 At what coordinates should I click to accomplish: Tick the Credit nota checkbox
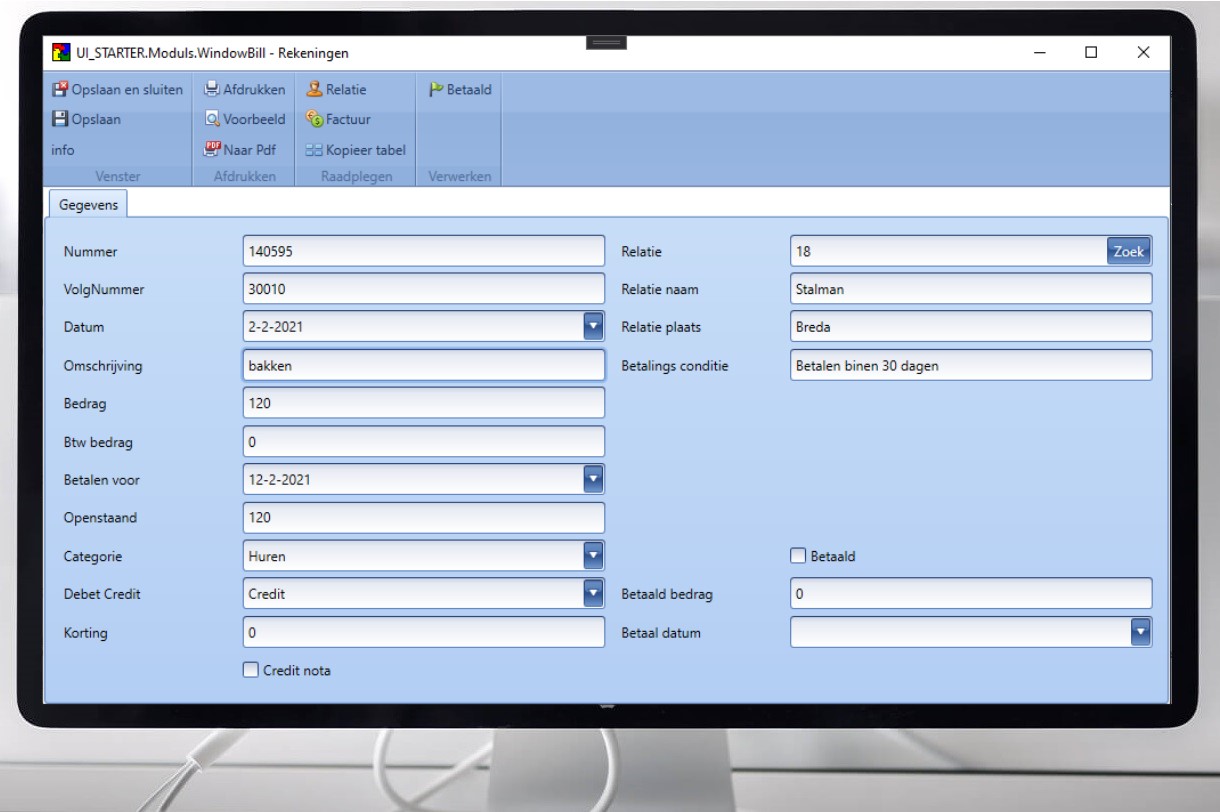coord(251,670)
